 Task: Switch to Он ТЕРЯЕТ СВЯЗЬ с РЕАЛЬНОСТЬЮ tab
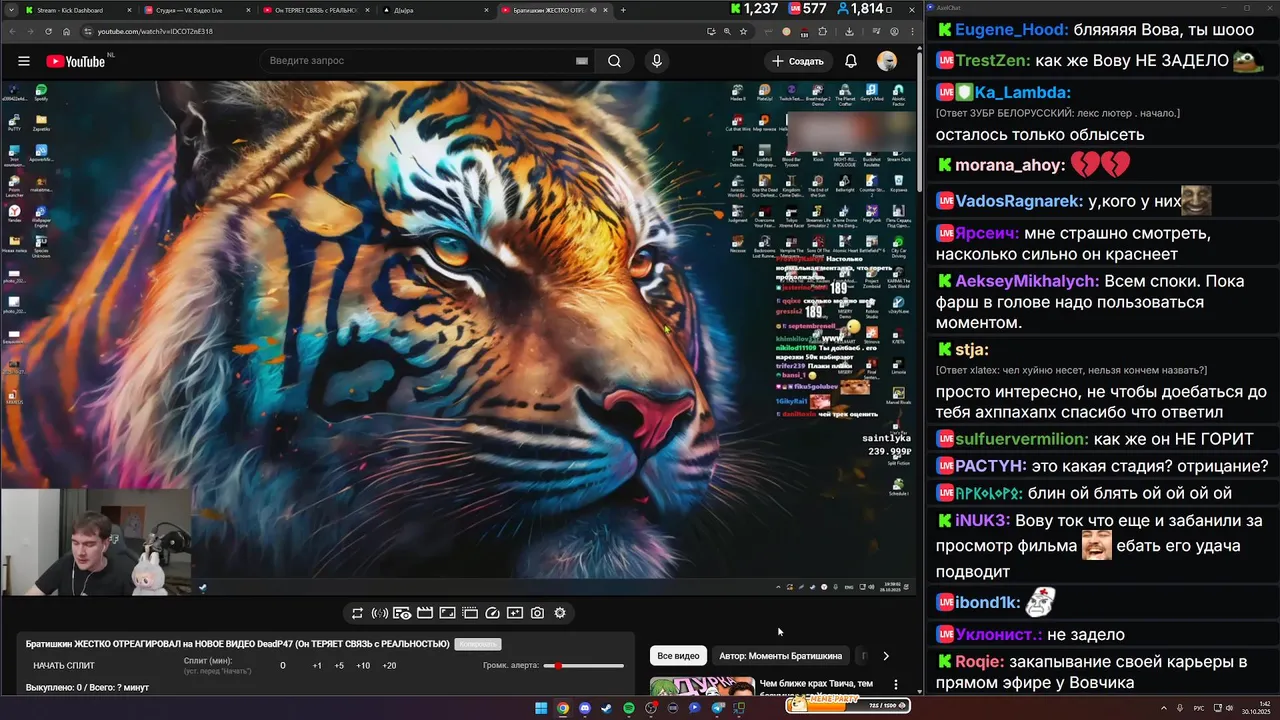click(x=316, y=10)
